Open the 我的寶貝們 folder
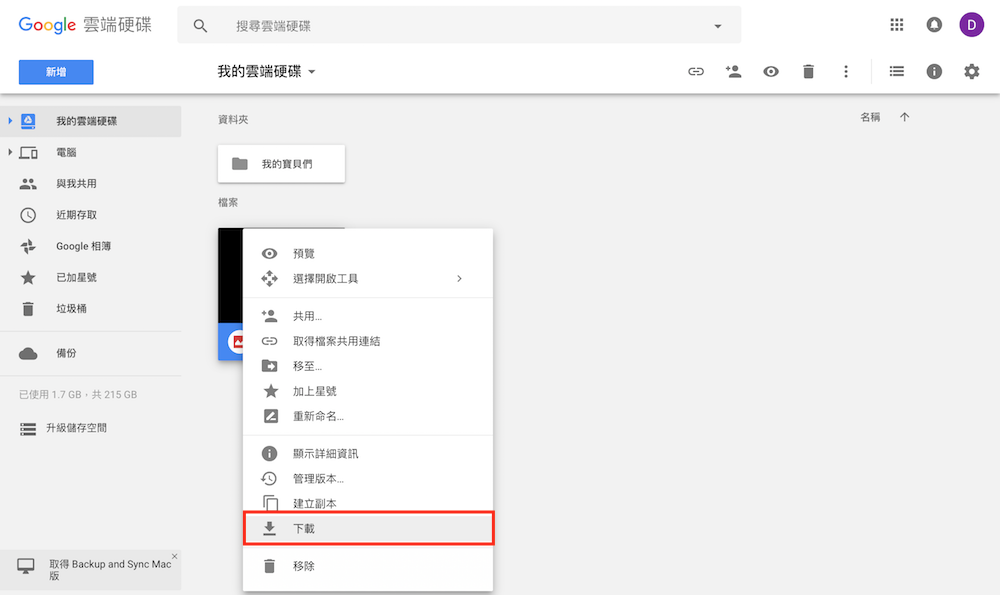 [281, 164]
